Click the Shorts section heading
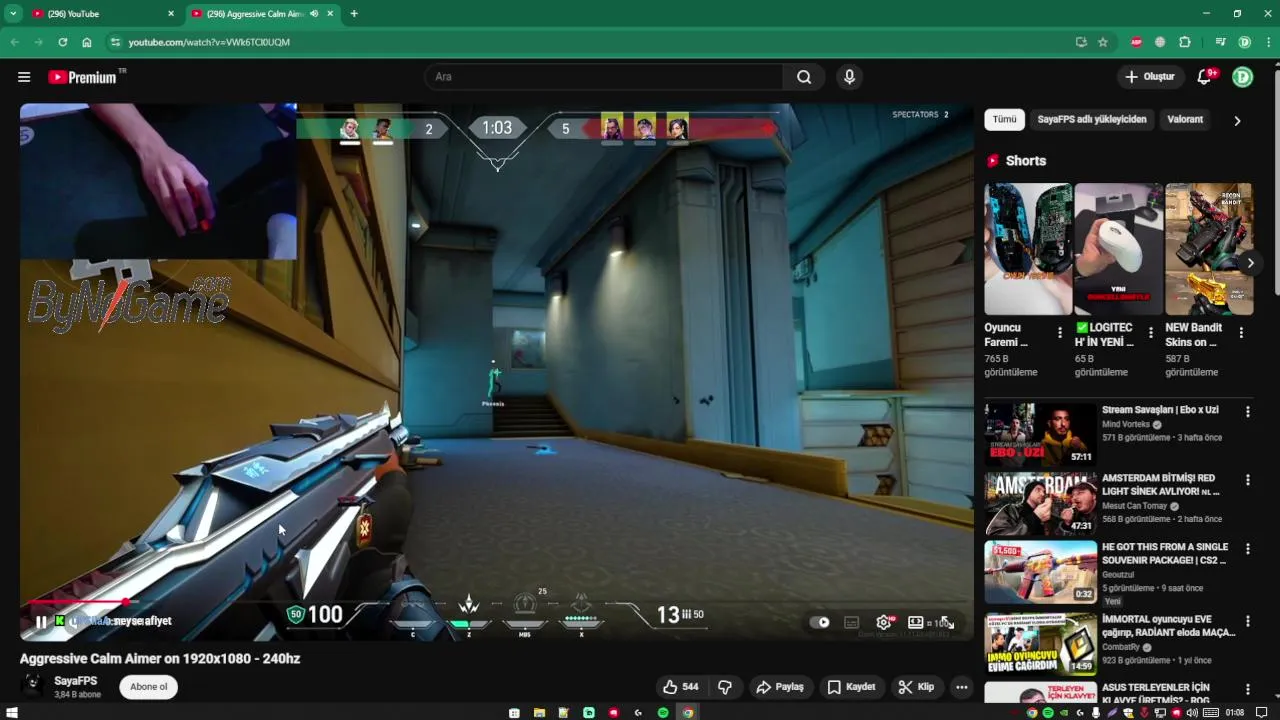Viewport: 1280px width, 720px height. [x=1026, y=160]
